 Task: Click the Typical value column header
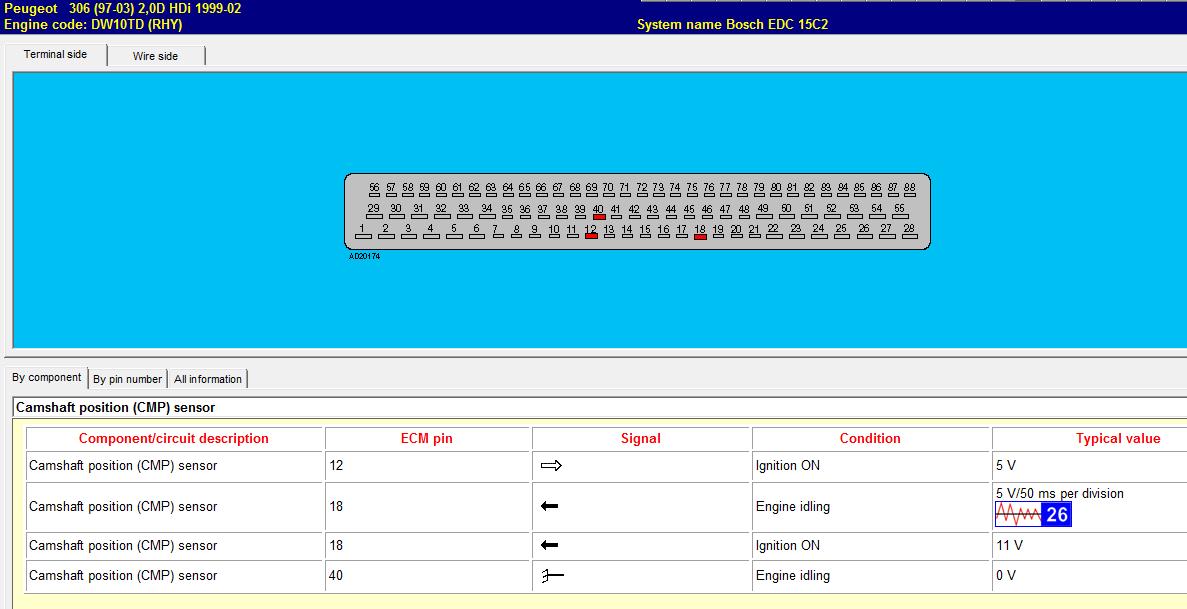click(1117, 439)
